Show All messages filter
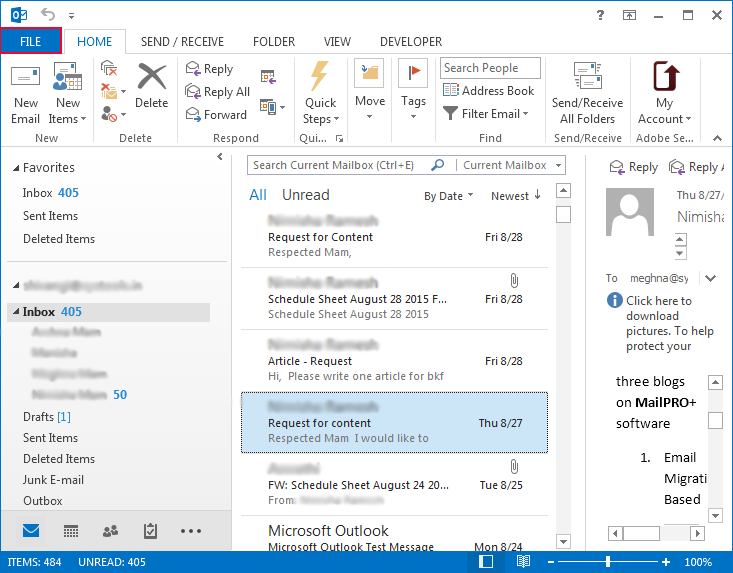 pos(258,195)
